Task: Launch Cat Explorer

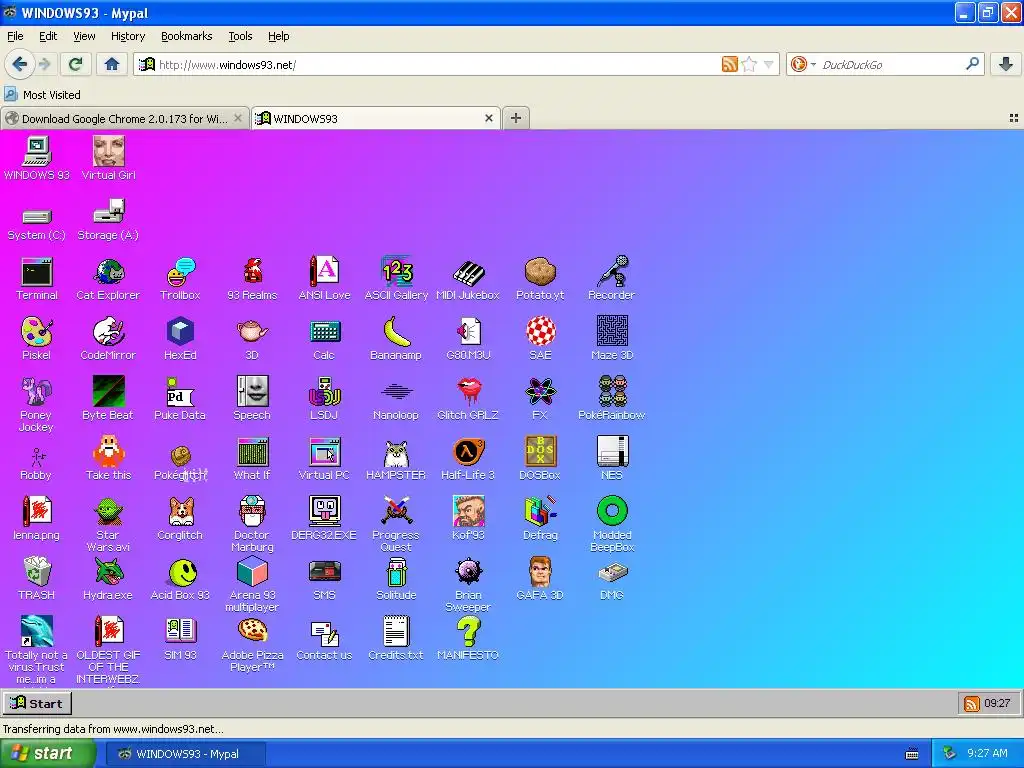Action: (x=108, y=279)
